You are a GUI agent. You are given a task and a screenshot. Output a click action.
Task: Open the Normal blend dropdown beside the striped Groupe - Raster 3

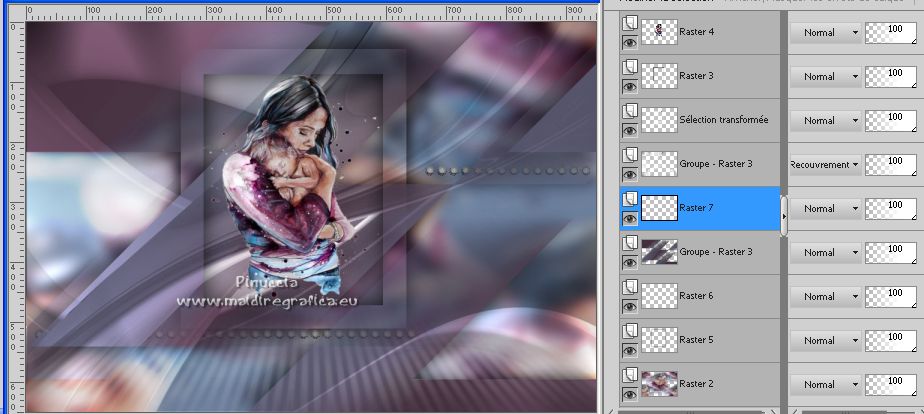point(825,253)
